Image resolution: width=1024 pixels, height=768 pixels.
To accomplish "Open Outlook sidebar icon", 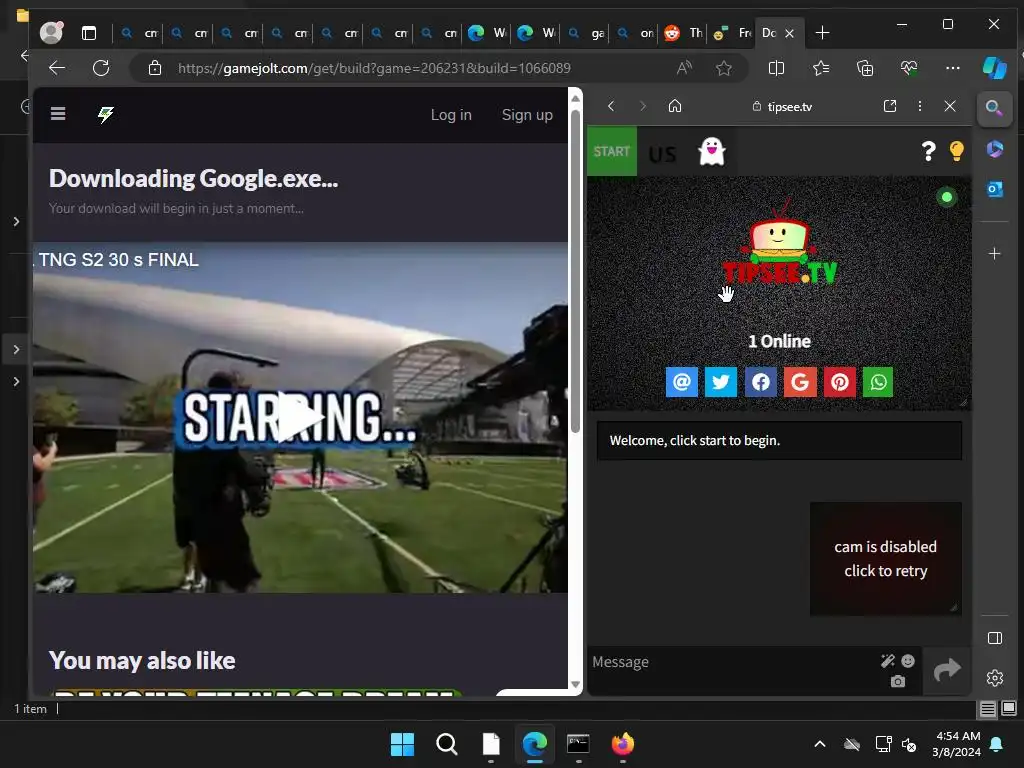I will [994, 189].
